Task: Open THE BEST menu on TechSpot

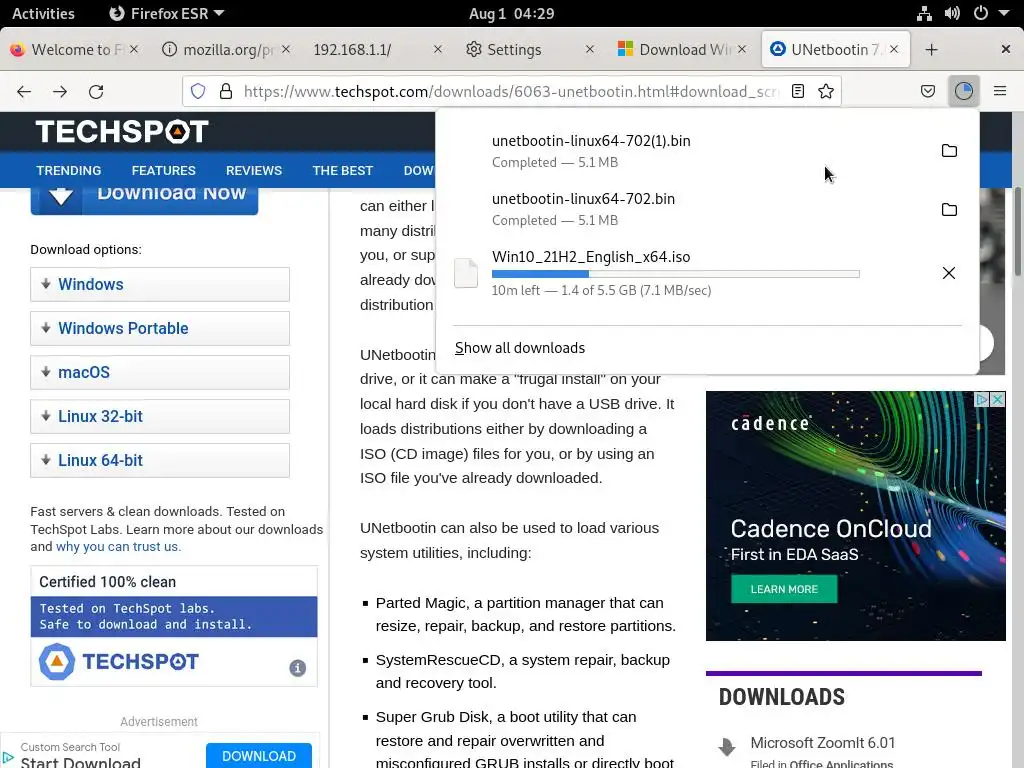Action: click(342, 170)
